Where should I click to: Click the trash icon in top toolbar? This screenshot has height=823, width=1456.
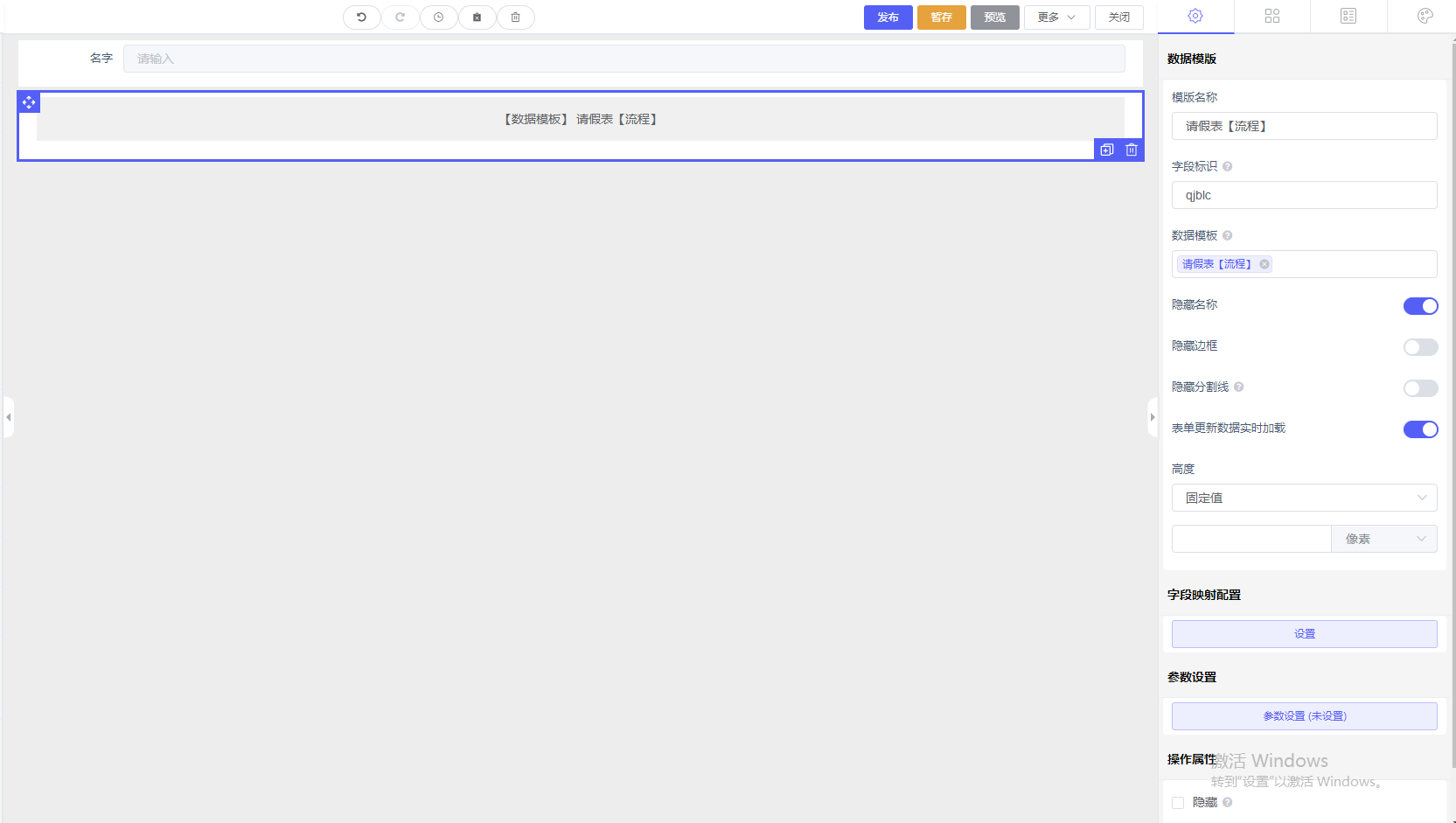tap(515, 17)
